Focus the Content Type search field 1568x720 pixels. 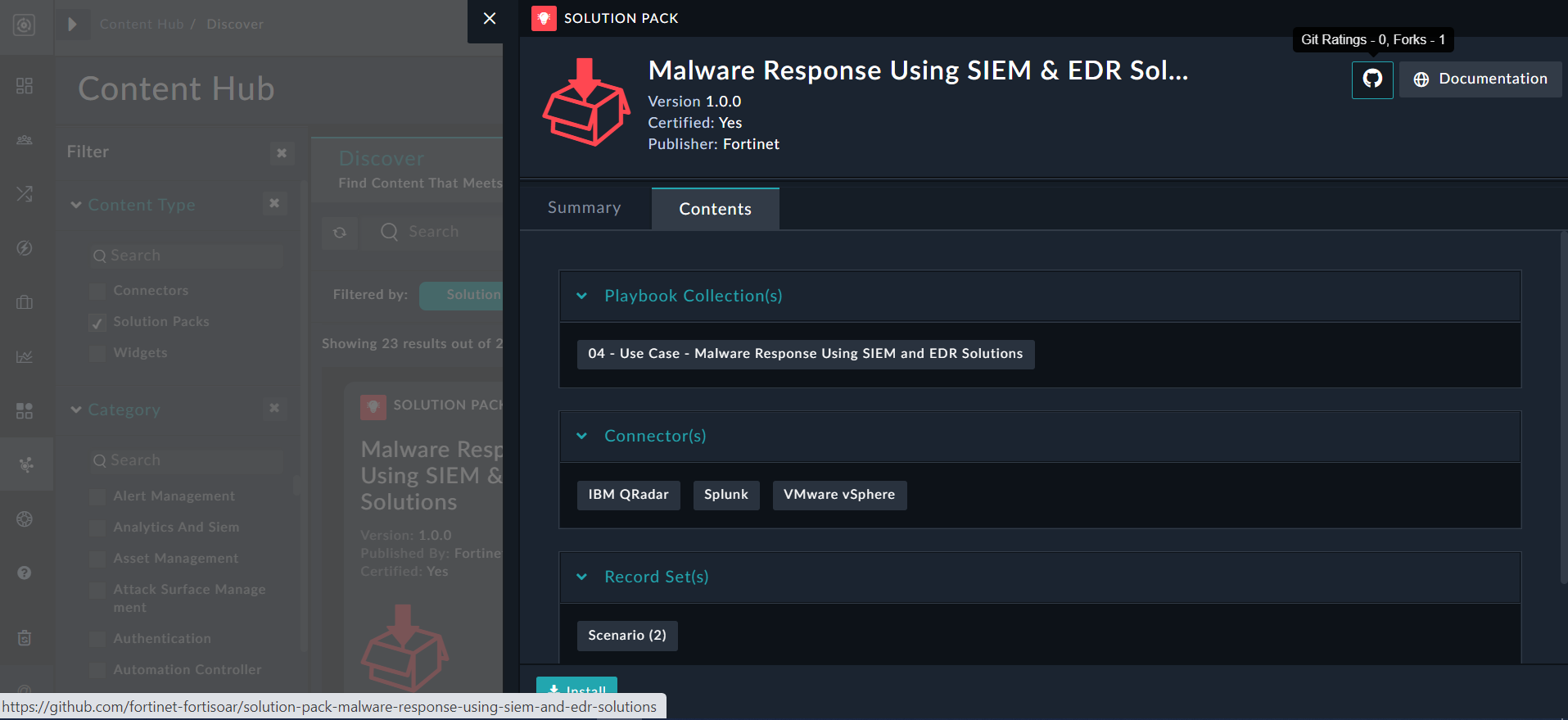pos(187,256)
